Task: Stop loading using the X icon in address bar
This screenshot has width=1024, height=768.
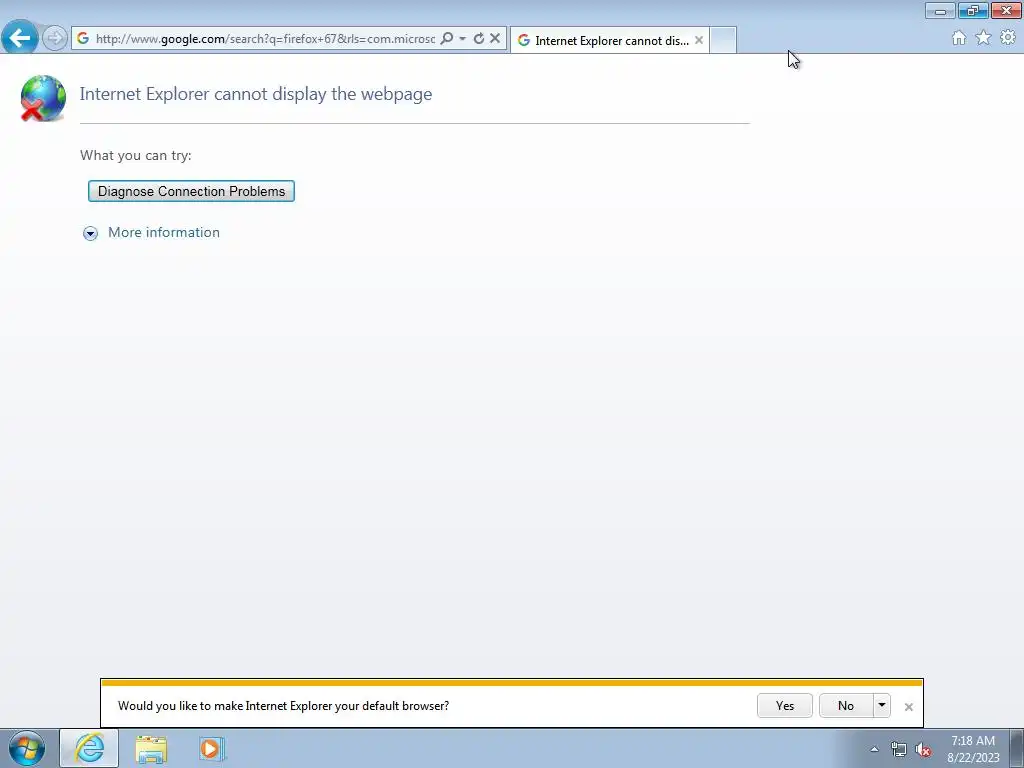Action: coord(495,39)
